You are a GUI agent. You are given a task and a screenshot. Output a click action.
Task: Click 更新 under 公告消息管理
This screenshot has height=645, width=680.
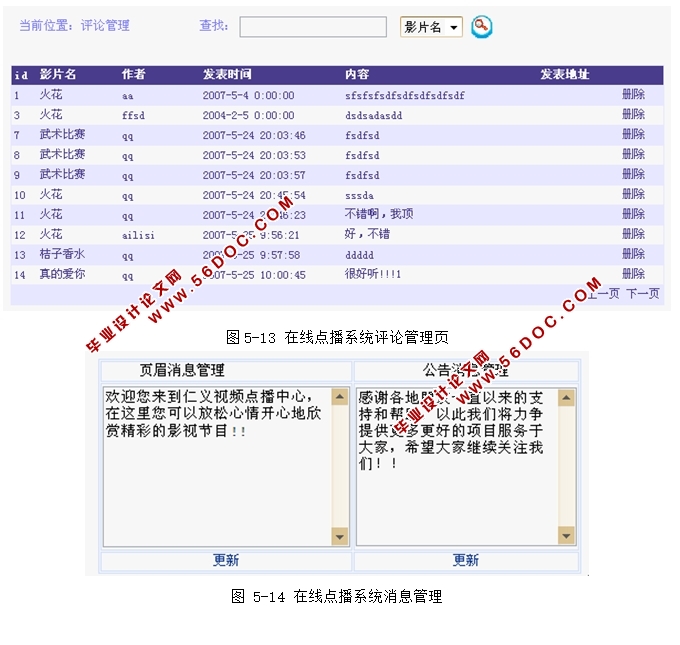pyautogui.click(x=466, y=560)
